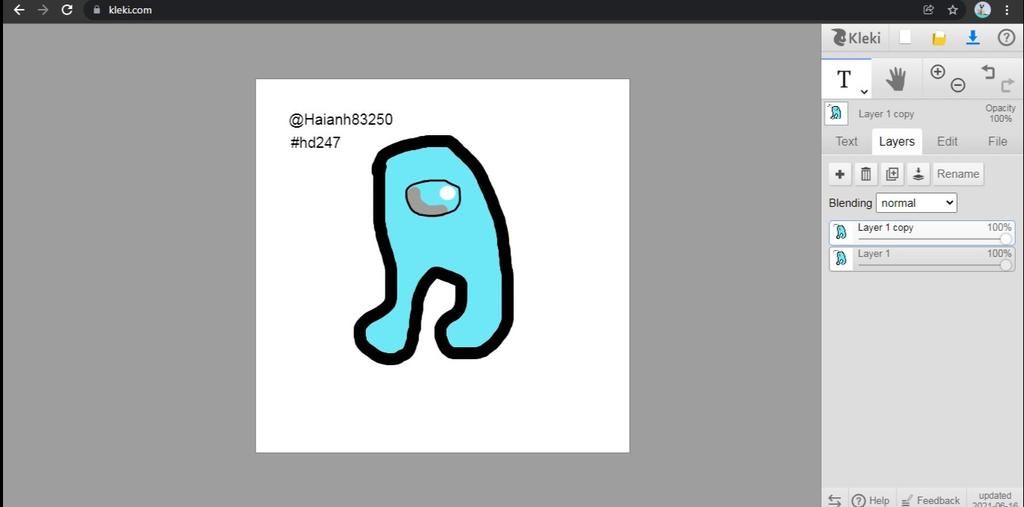This screenshot has height=507, width=1024.
Task: Go back in the browser
Action: (19, 10)
